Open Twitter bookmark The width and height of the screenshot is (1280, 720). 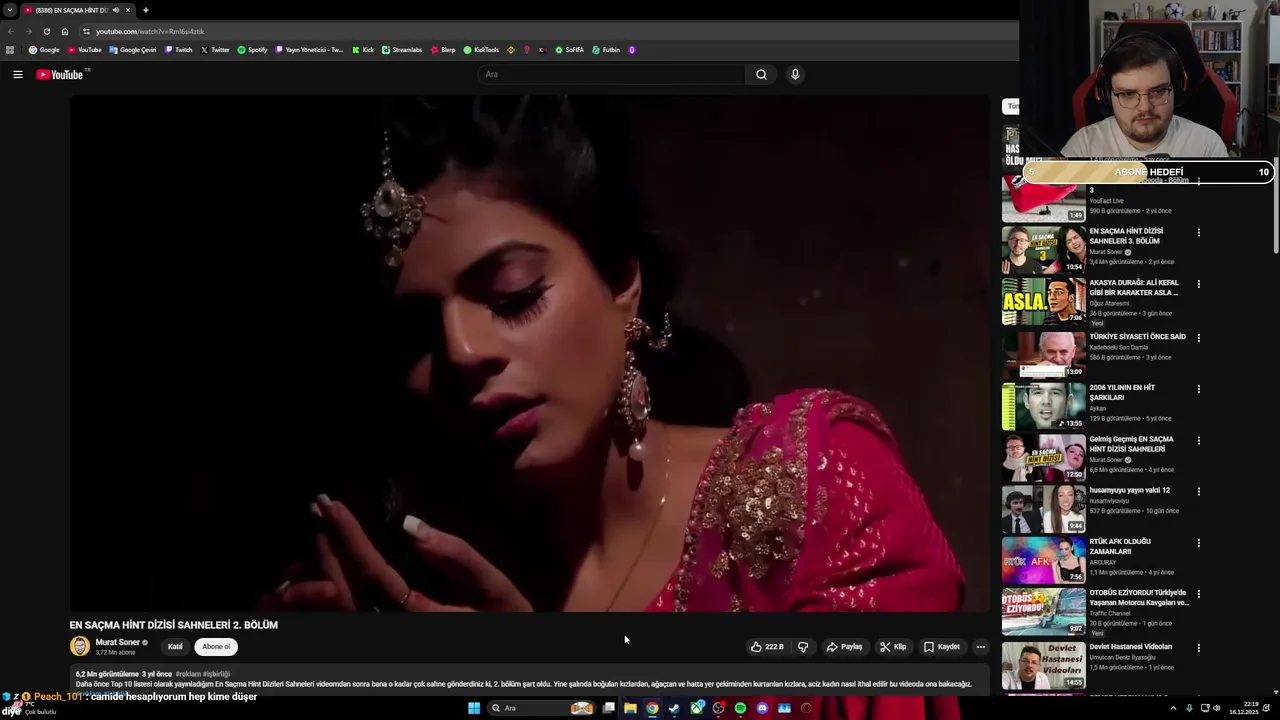click(215, 50)
